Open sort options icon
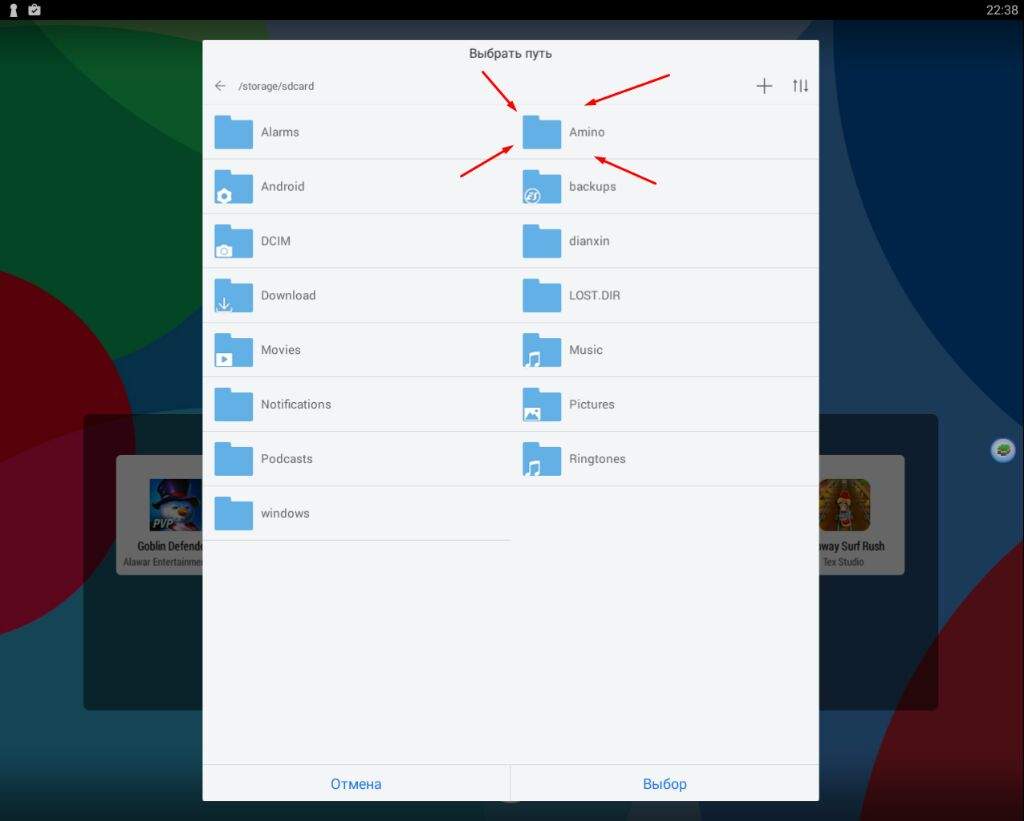 pos(800,86)
